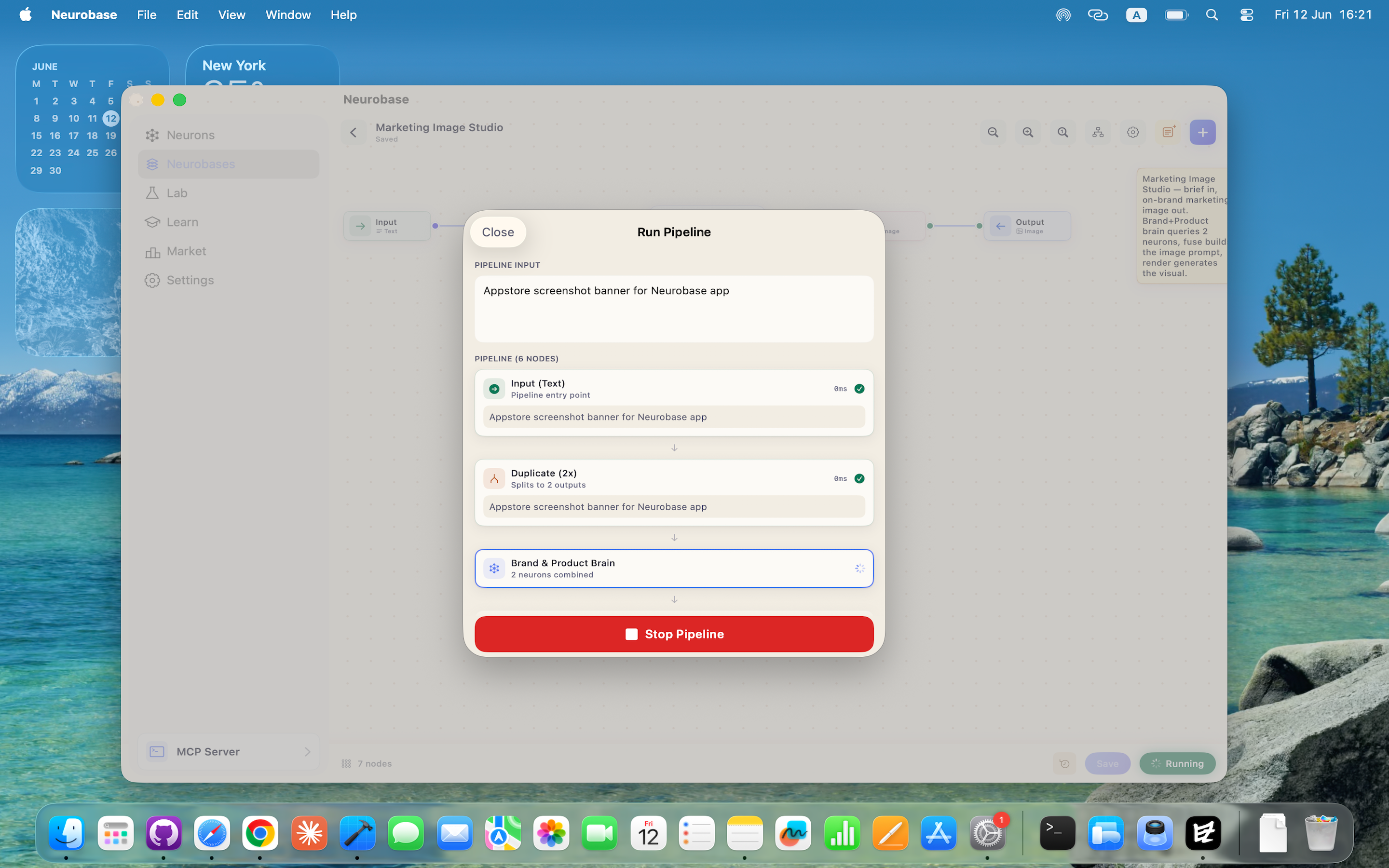Viewport: 1389px width, 868px height.
Task: Open the Edit menu
Action: (x=187, y=15)
